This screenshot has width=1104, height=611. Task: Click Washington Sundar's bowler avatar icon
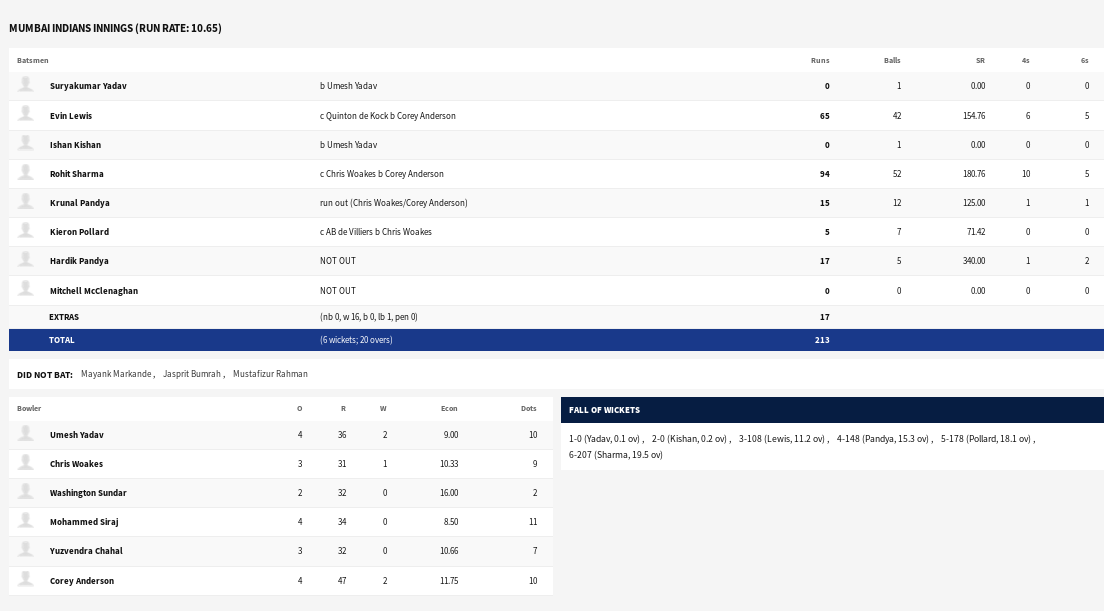coord(25,491)
